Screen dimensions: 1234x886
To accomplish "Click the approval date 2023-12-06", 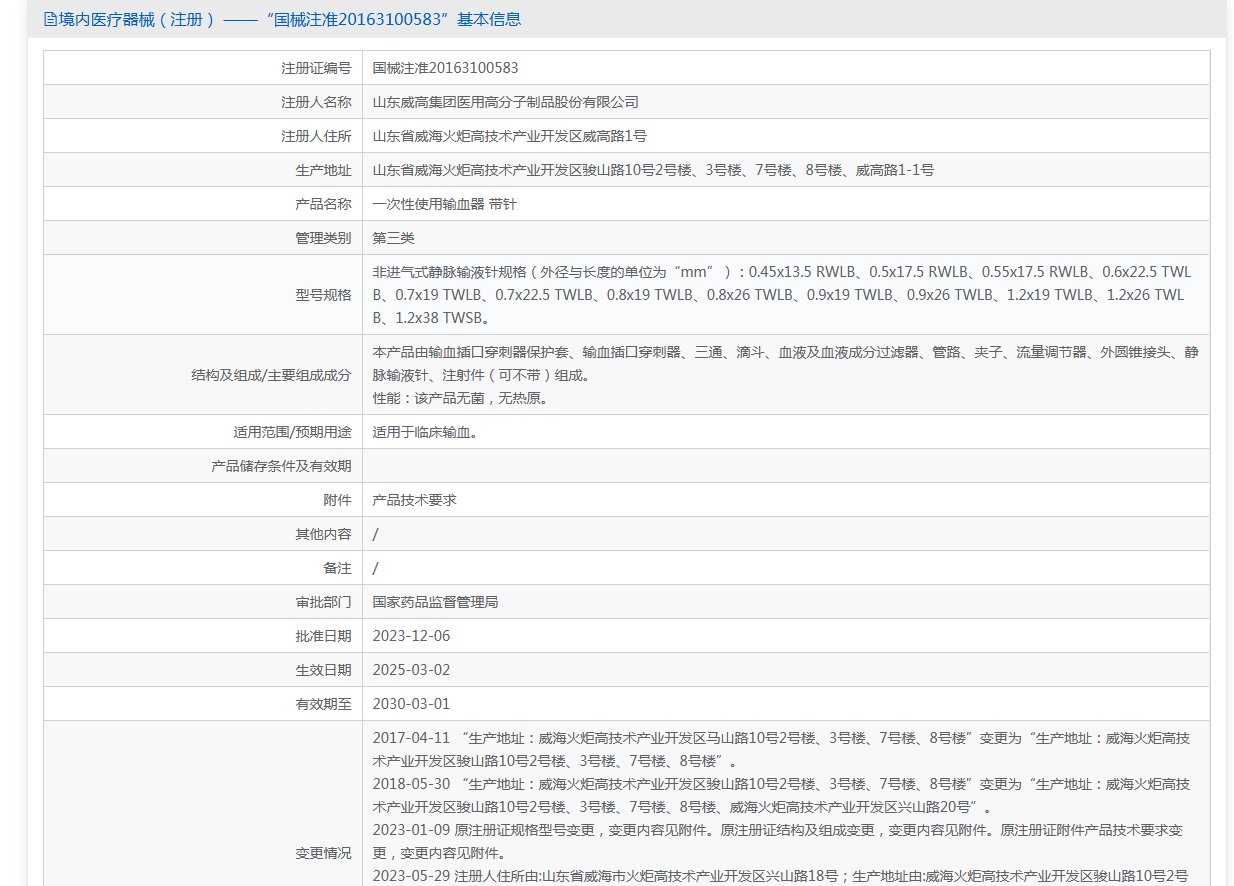I will click(411, 636).
